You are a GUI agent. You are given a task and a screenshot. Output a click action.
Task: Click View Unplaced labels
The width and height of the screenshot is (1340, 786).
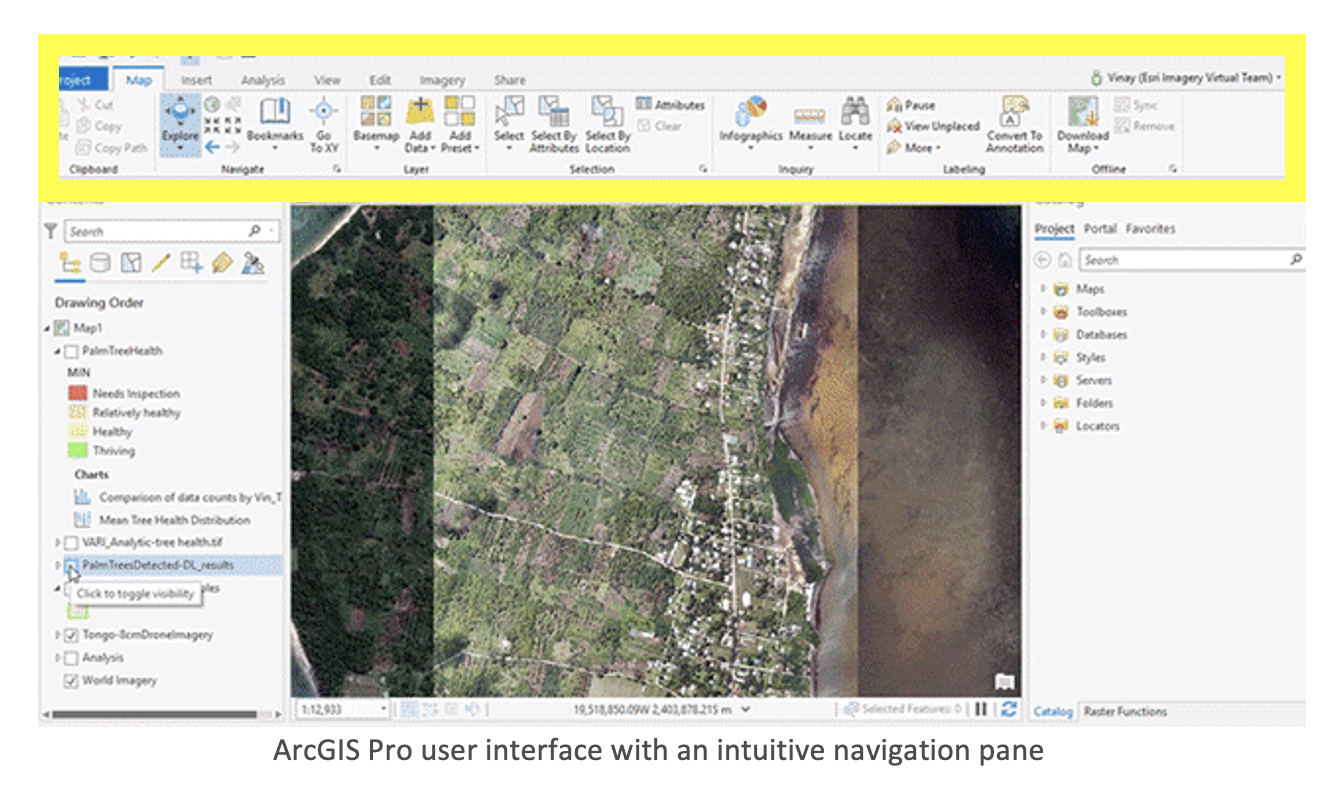tap(933, 126)
